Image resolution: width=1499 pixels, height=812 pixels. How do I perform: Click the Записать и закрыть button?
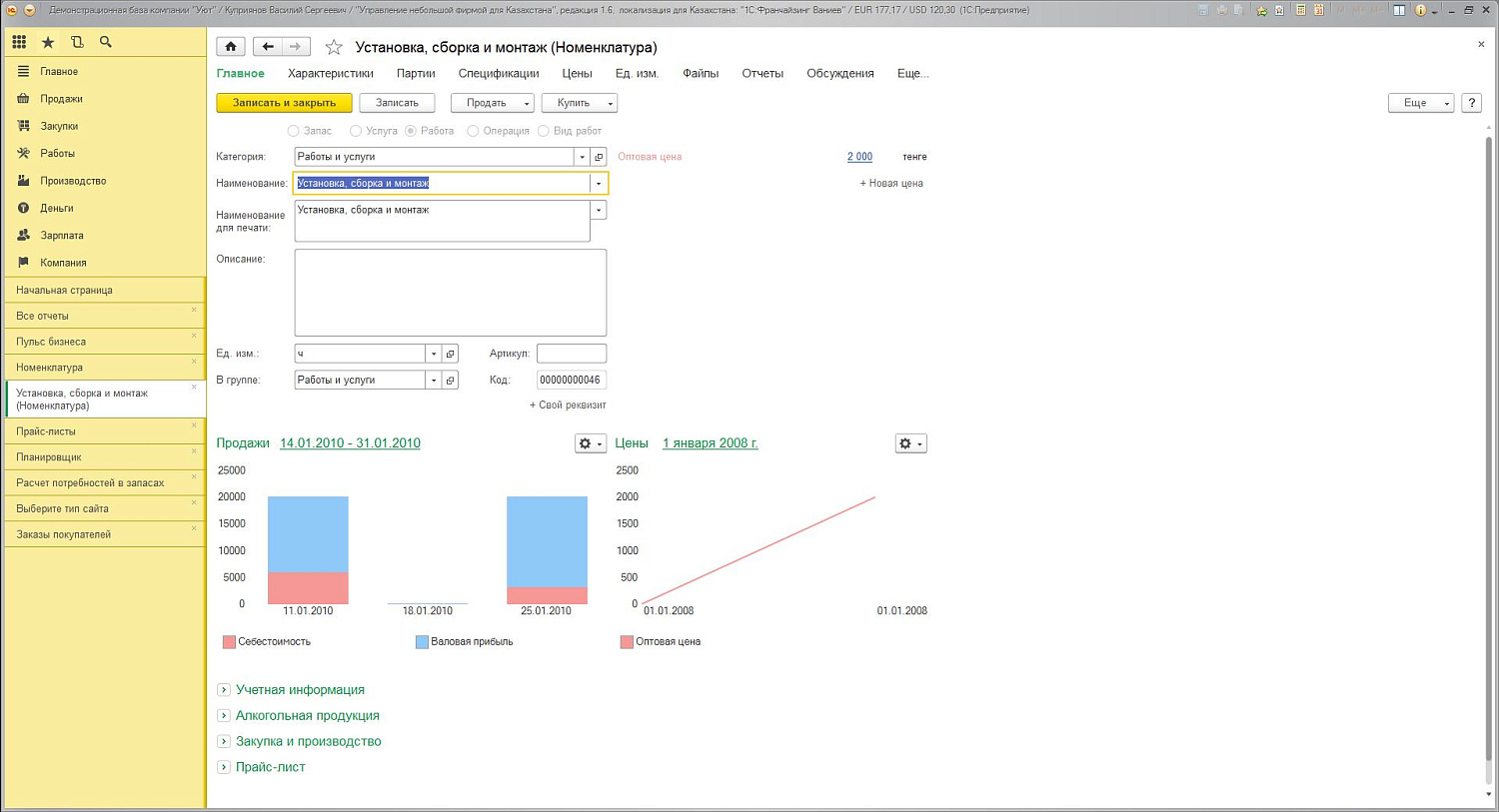point(284,103)
